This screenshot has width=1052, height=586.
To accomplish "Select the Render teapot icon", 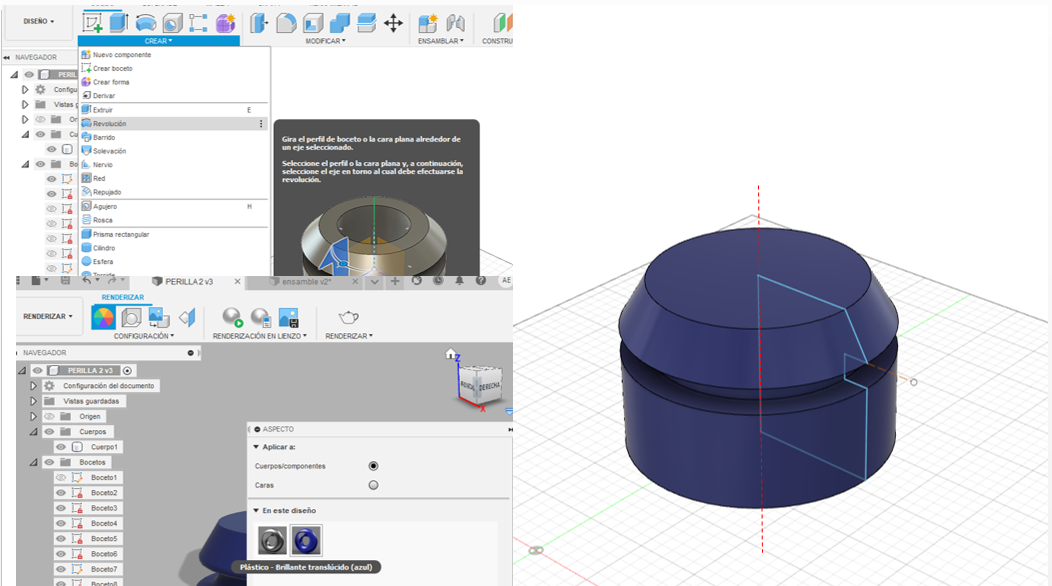I will [348, 317].
